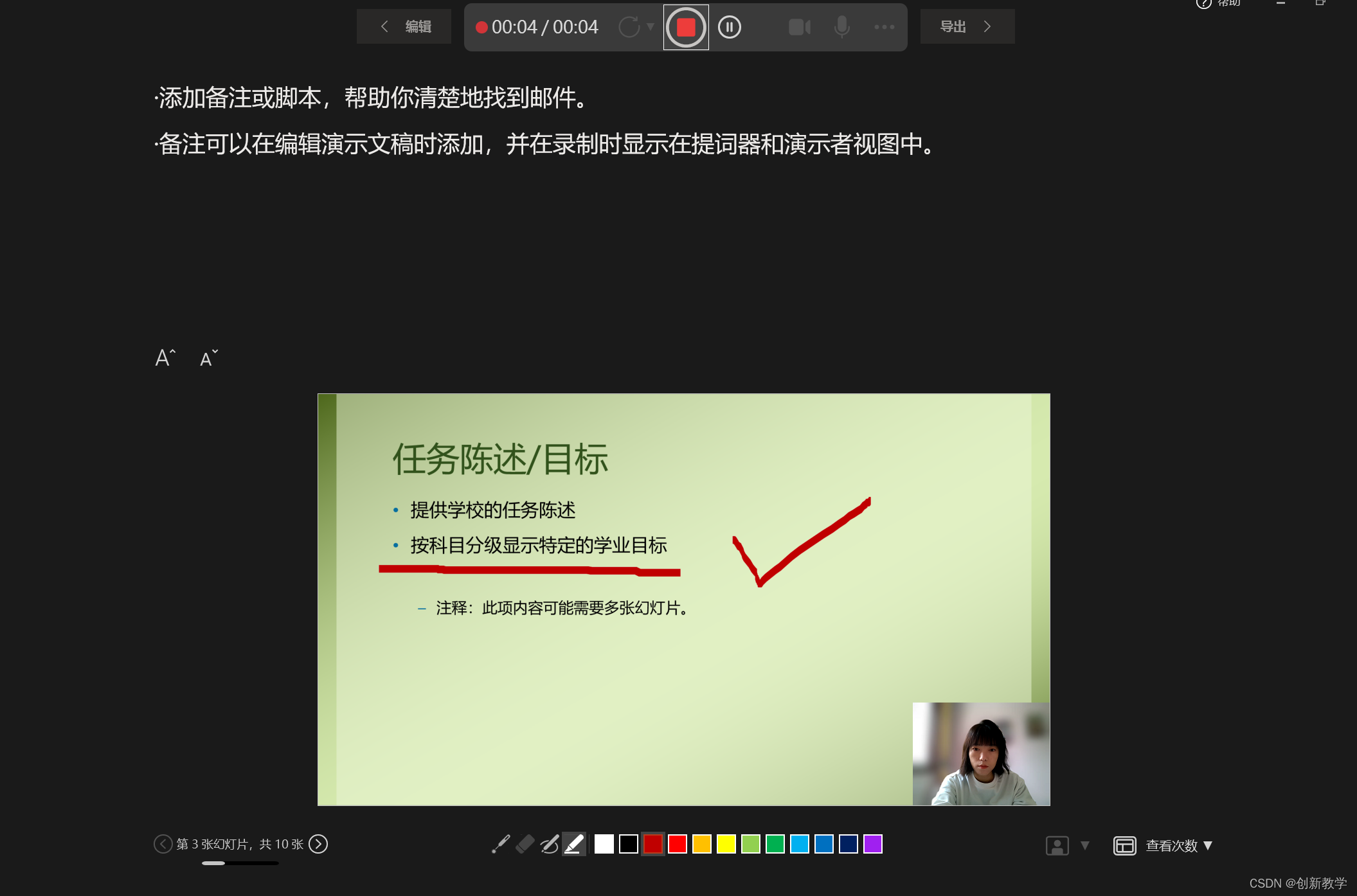Toggle the camera on or off

[799, 27]
